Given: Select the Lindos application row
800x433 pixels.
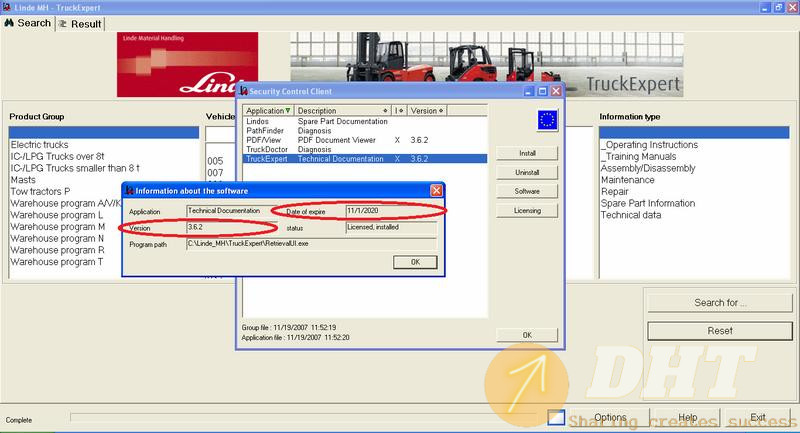Looking at the screenshot, I should point(365,121).
